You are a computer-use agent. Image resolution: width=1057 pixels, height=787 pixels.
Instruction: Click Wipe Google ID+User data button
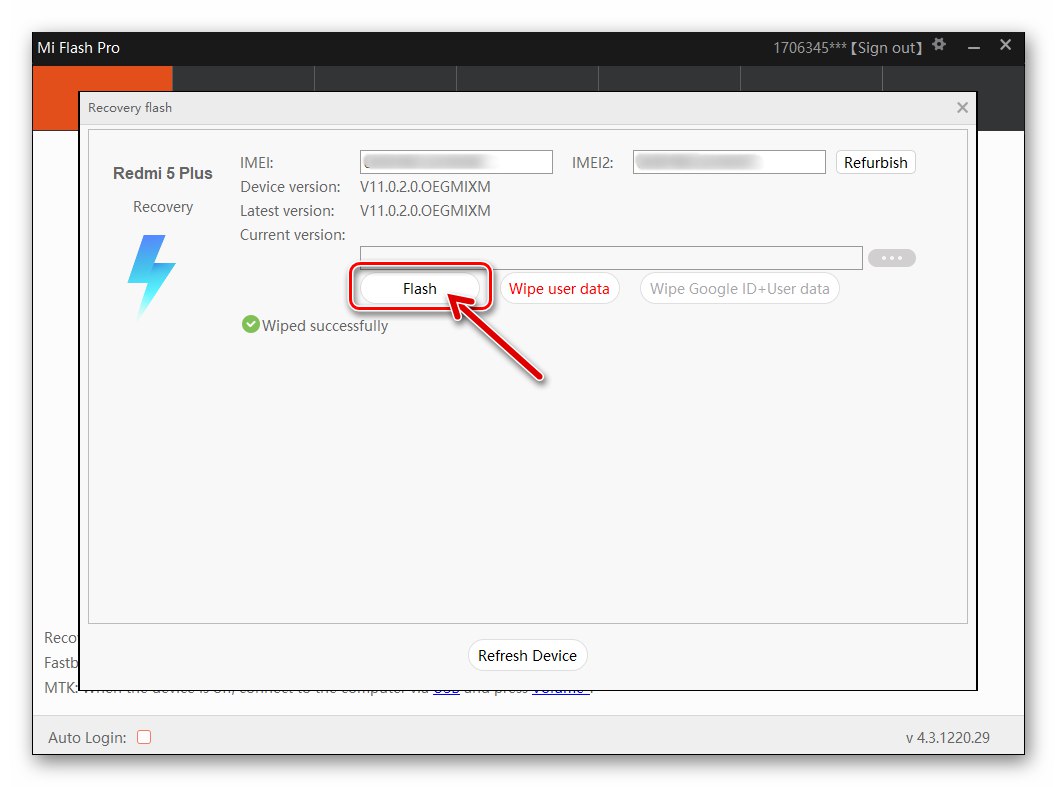pyautogui.click(x=739, y=289)
